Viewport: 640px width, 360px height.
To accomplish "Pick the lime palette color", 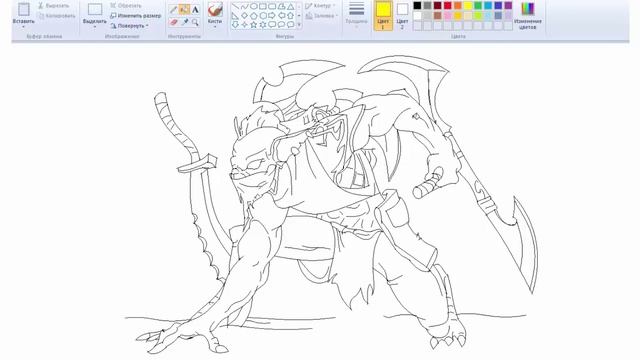I will 478,16.
